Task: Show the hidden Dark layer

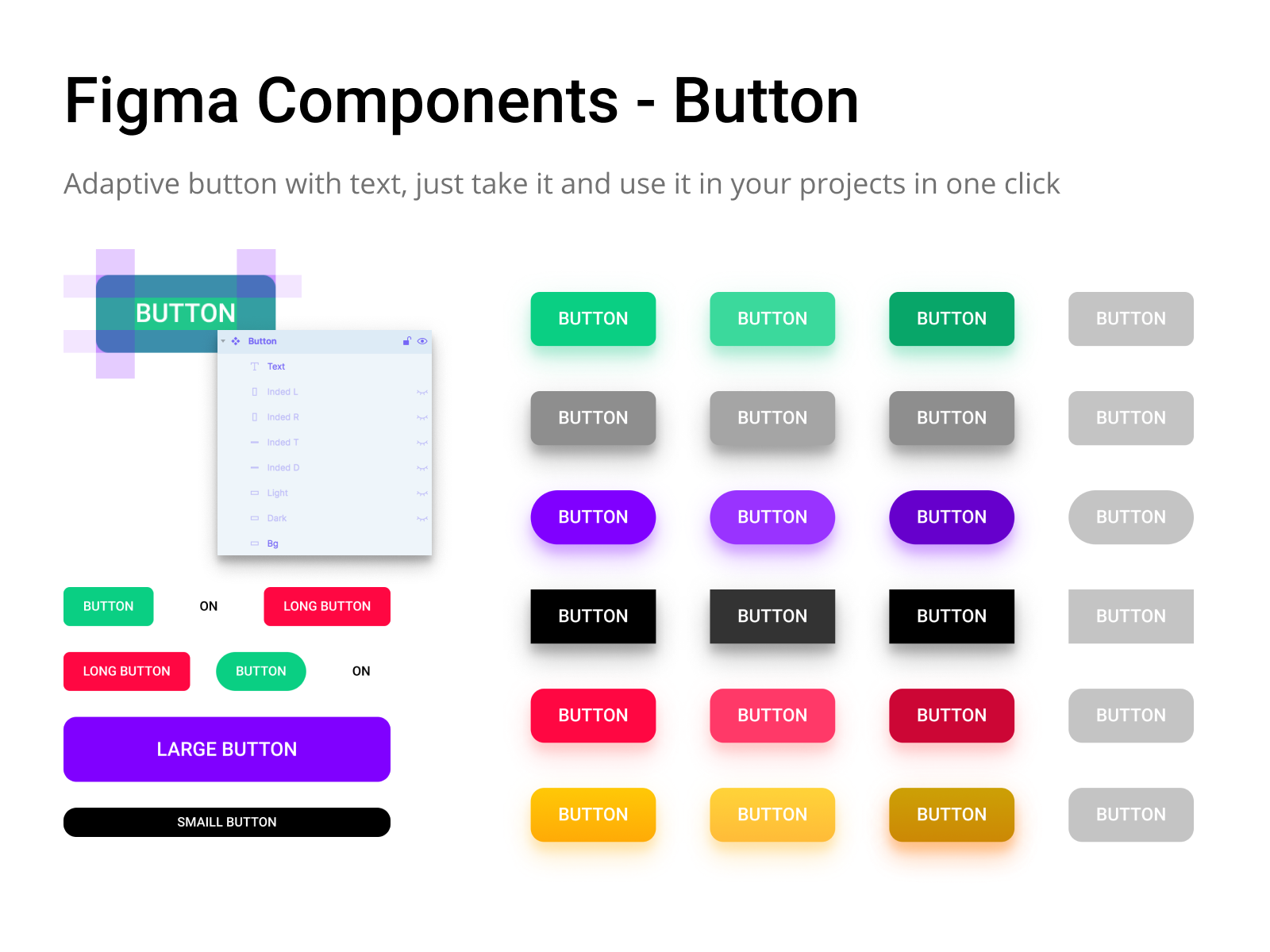Action: click(x=421, y=518)
